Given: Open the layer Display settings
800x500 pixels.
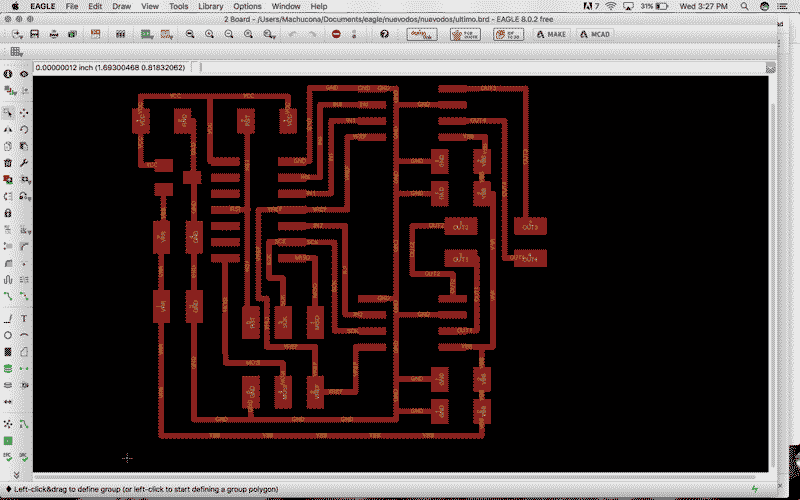Looking at the screenshot, I should click(8, 91).
